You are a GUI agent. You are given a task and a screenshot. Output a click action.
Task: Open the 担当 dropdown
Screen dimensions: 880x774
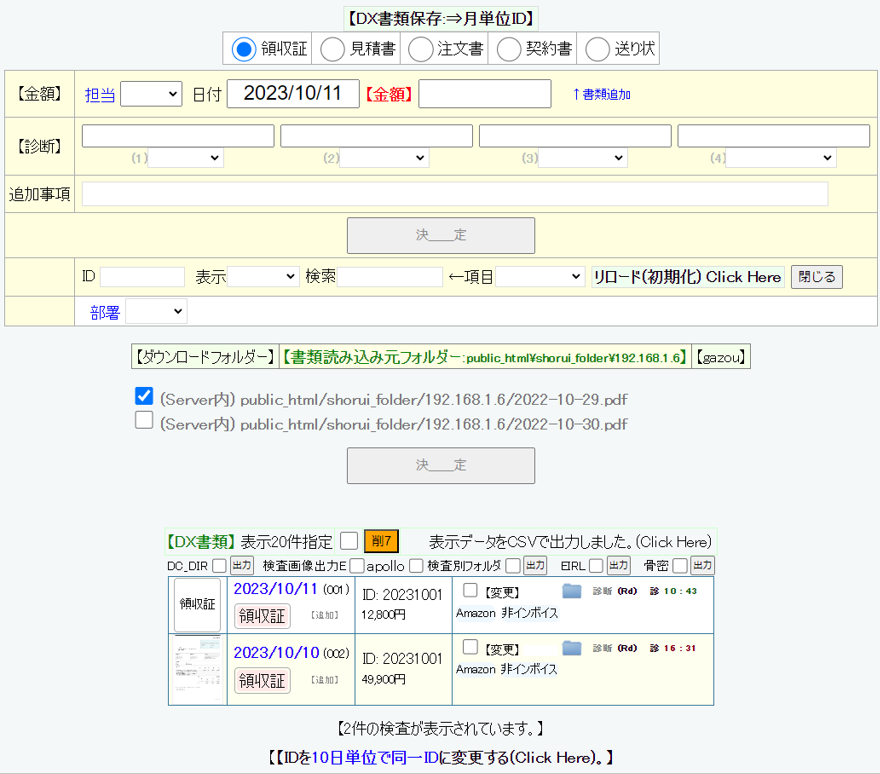(151, 94)
